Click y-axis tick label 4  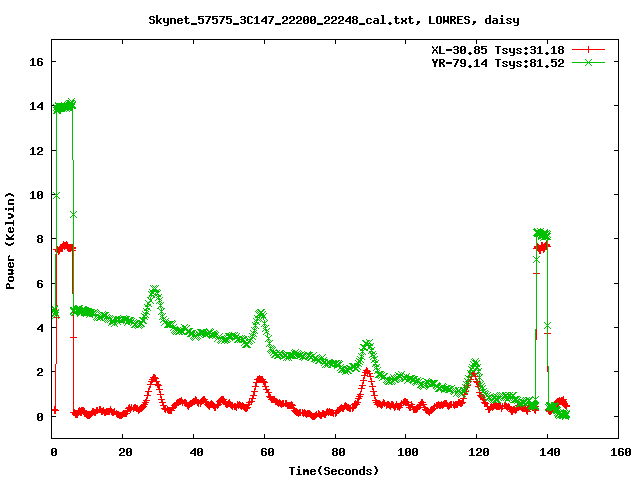tap(40, 328)
